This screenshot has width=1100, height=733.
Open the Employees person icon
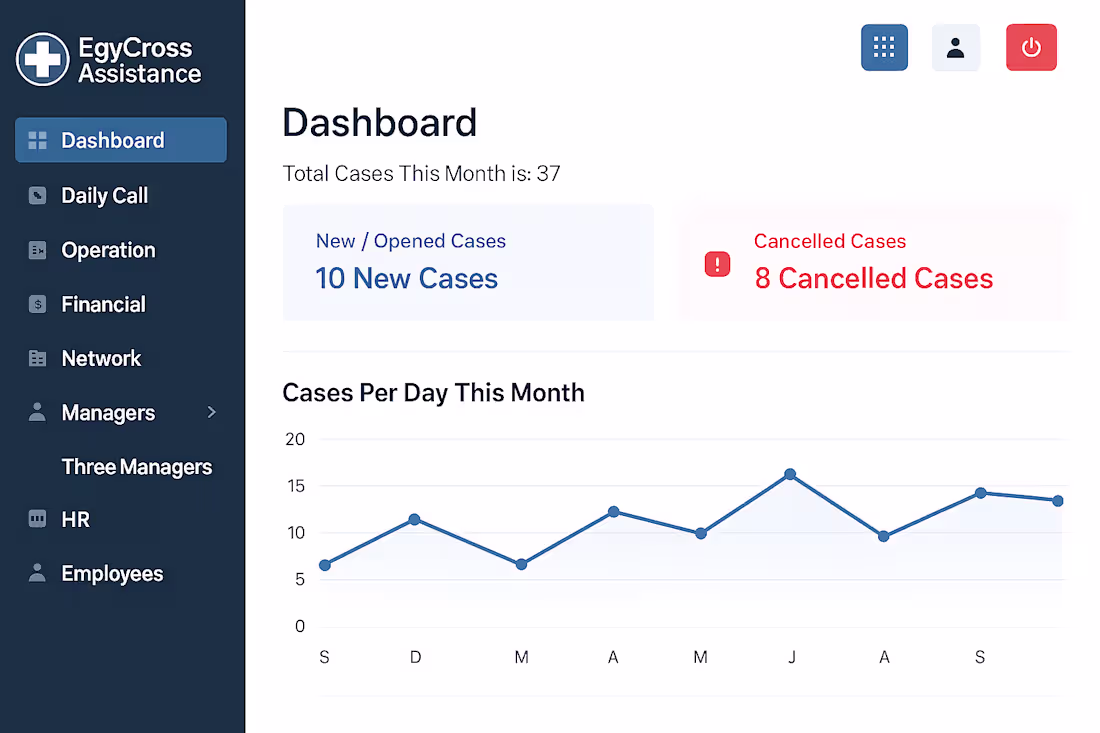pyautogui.click(x=37, y=573)
